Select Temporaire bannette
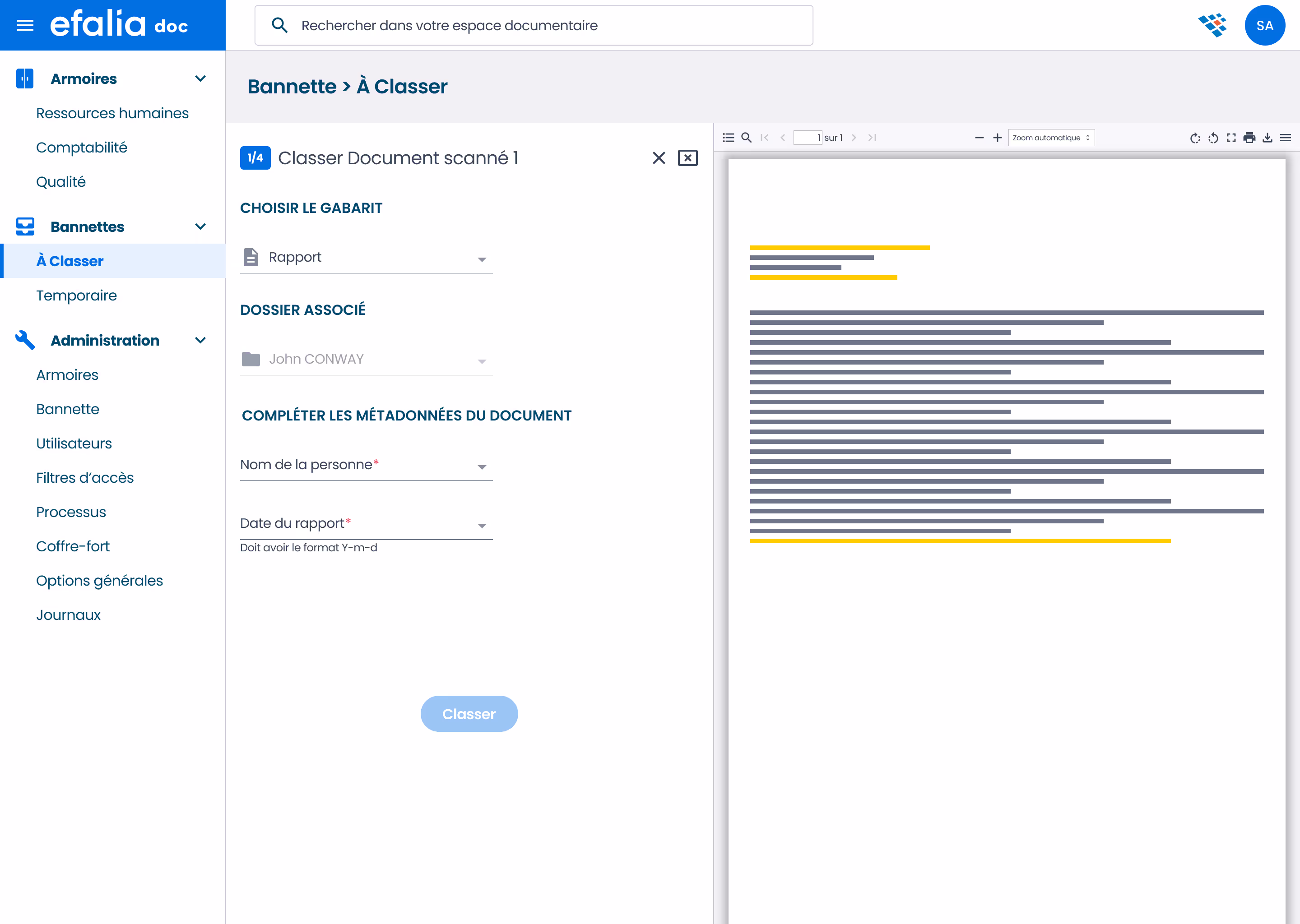 pos(76,296)
